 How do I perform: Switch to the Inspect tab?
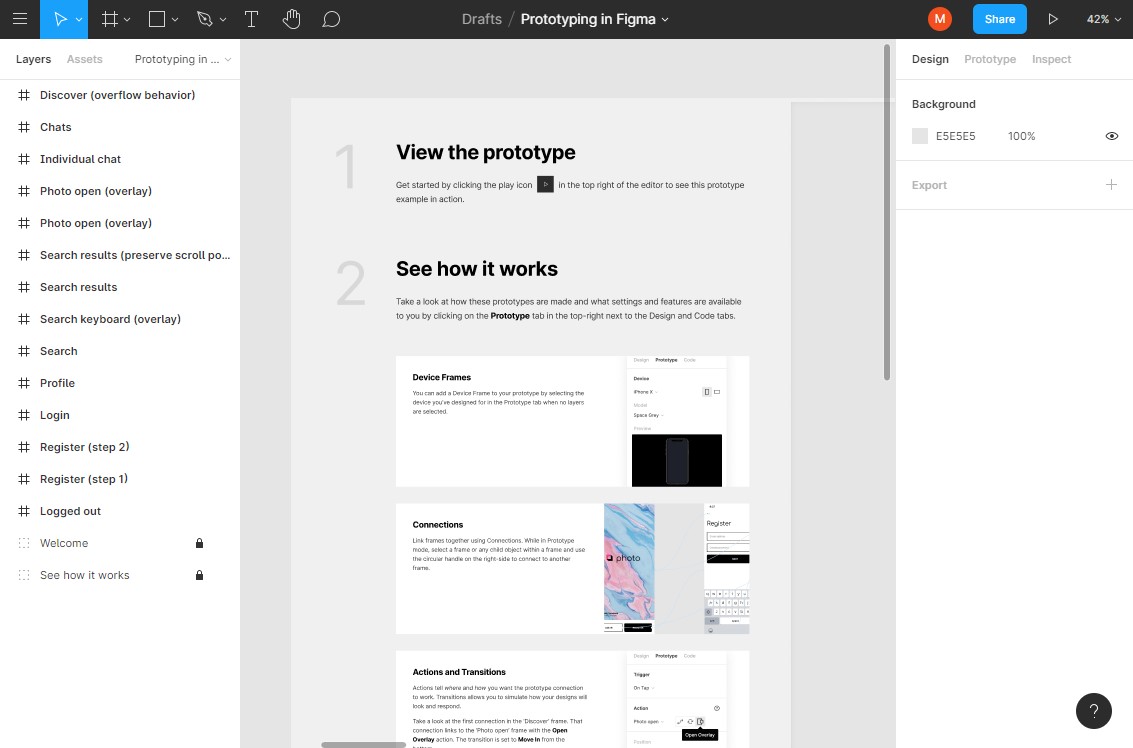point(1051,59)
